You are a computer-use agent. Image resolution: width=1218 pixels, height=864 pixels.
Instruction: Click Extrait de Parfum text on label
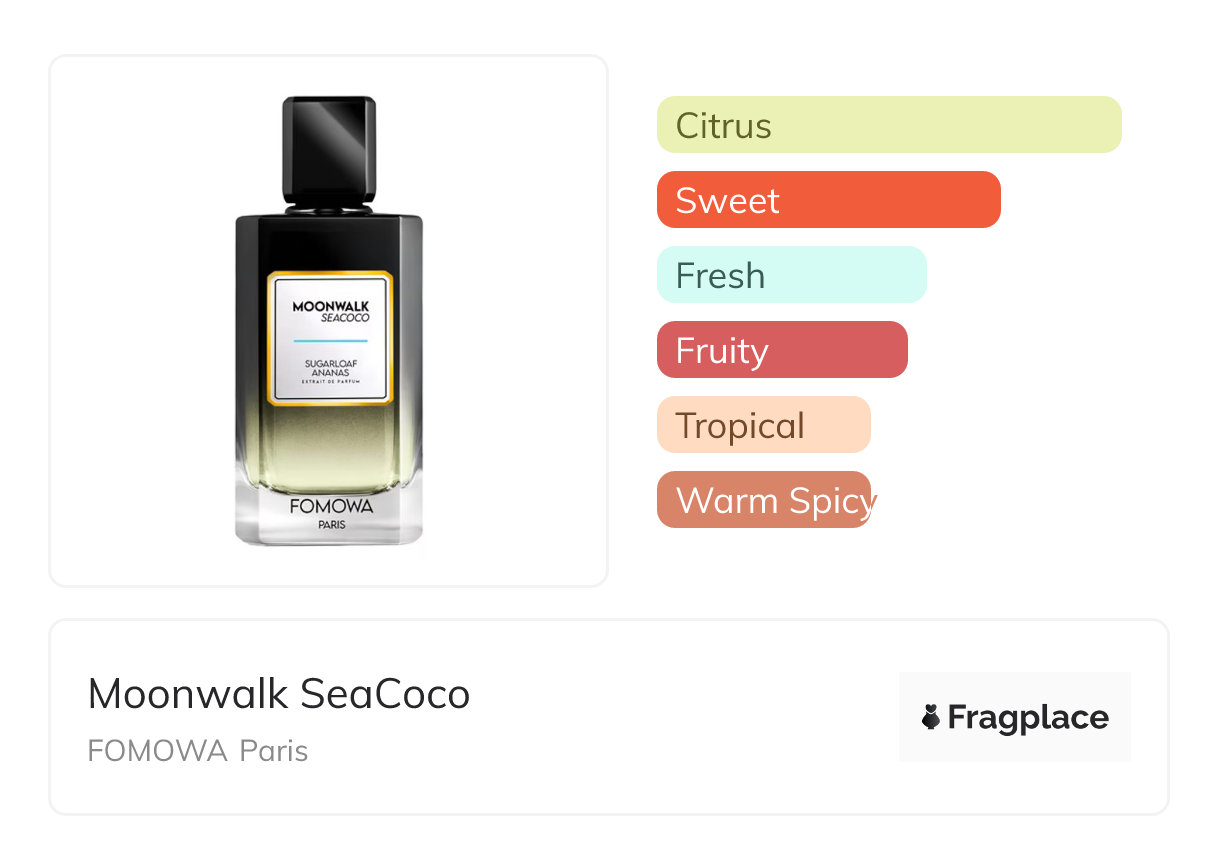(331, 385)
